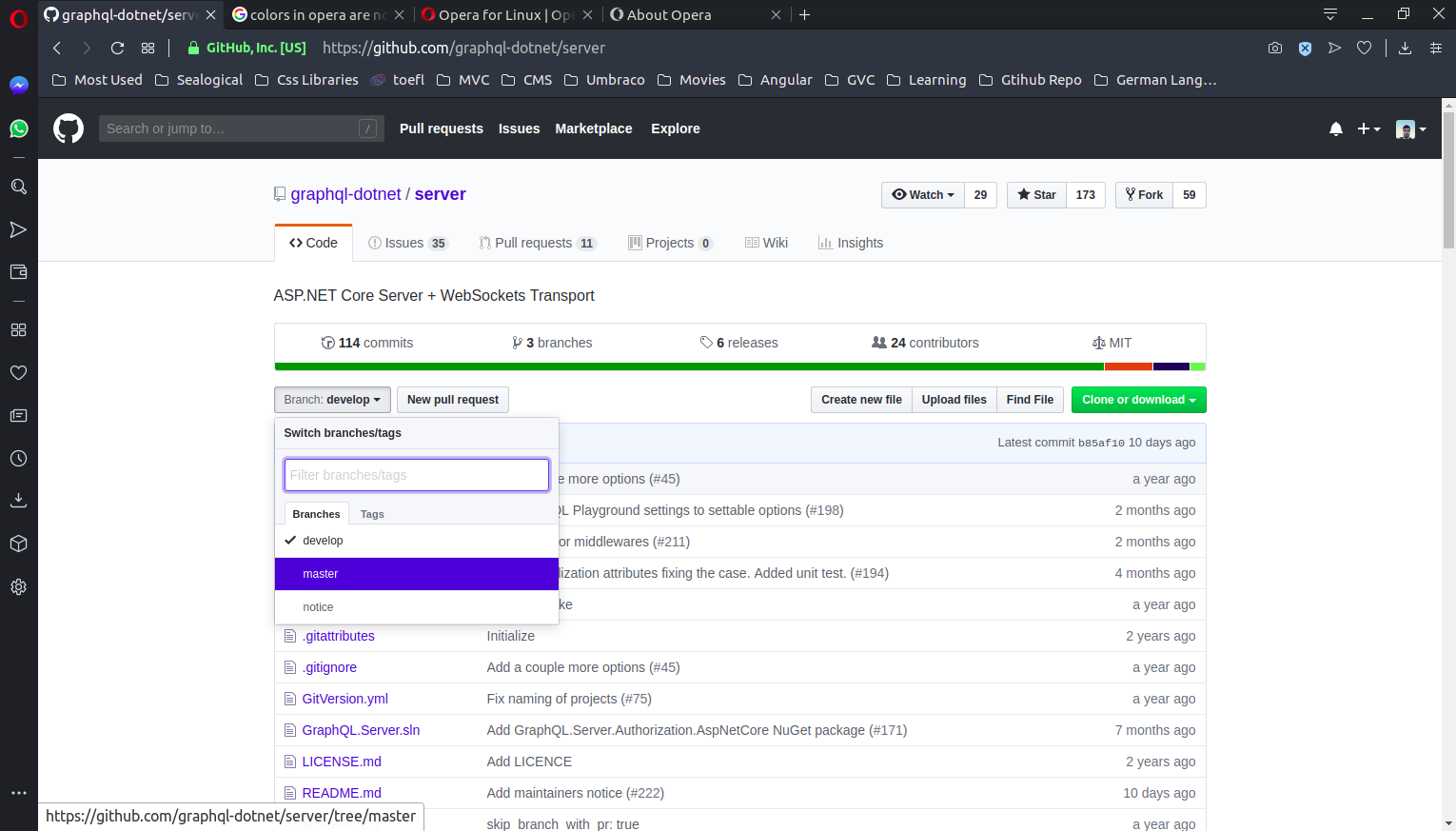Click Find File button
The width and height of the screenshot is (1456, 831).
point(1030,400)
